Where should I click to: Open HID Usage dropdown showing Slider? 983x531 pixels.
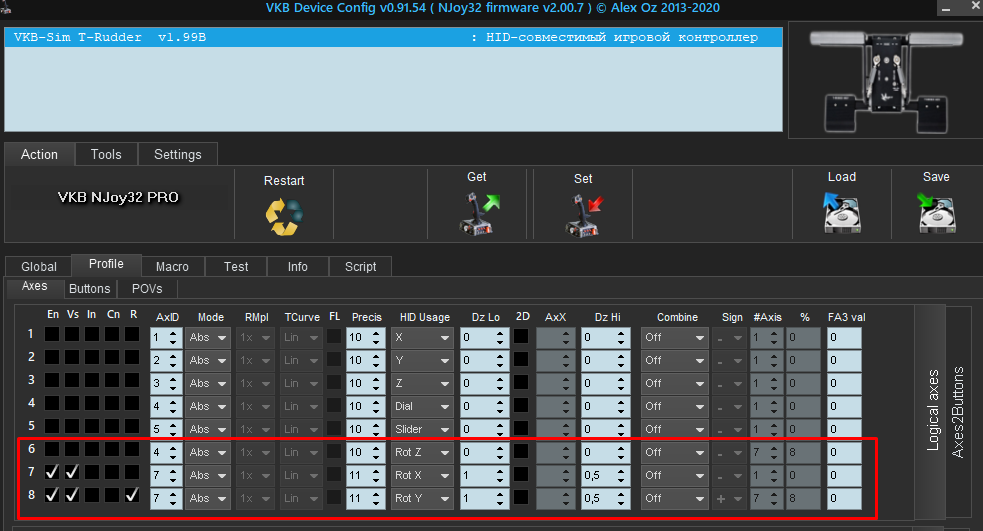pyautogui.click(x=422, y=429)
